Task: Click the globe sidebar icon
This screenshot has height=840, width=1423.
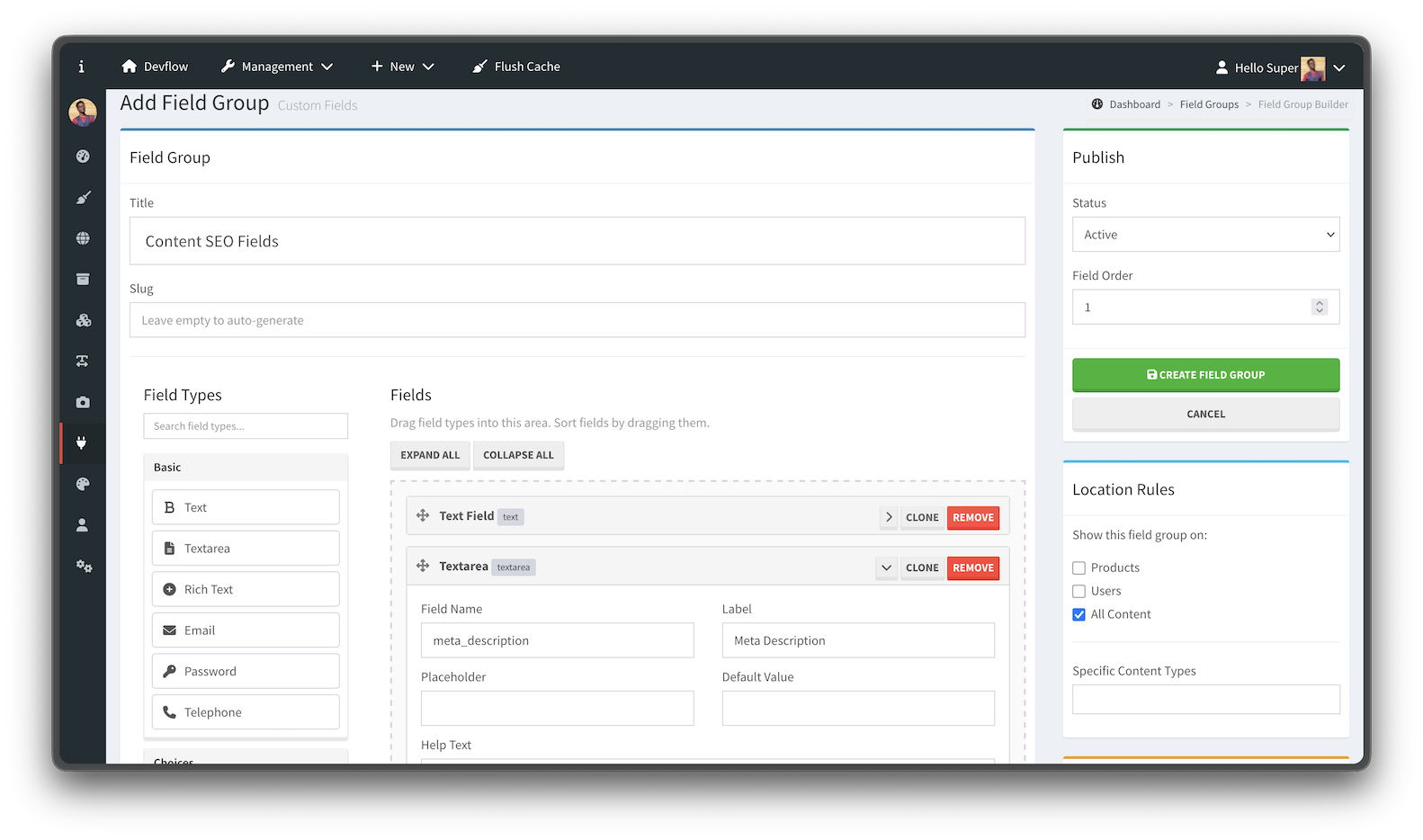Action: pyautogui.click(x=83, y=238)
